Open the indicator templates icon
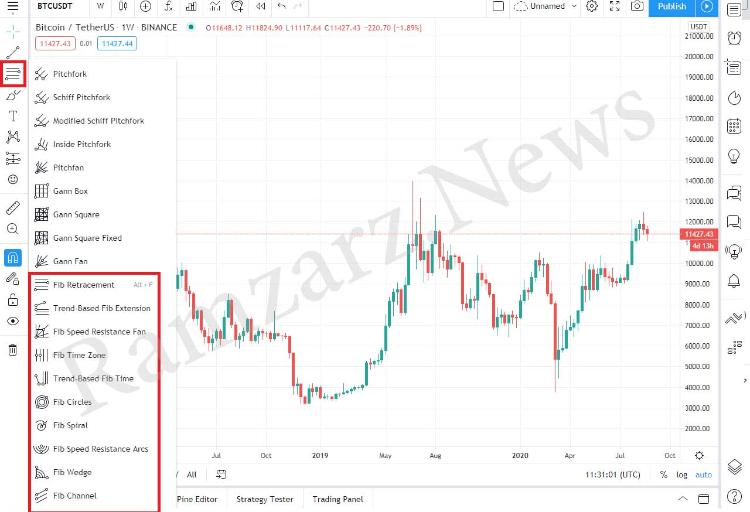Viewport: 750px width, 512px height. 215,6
